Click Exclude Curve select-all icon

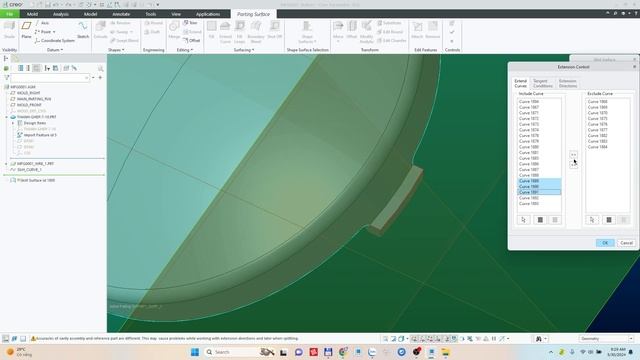[x=609, y=220]
